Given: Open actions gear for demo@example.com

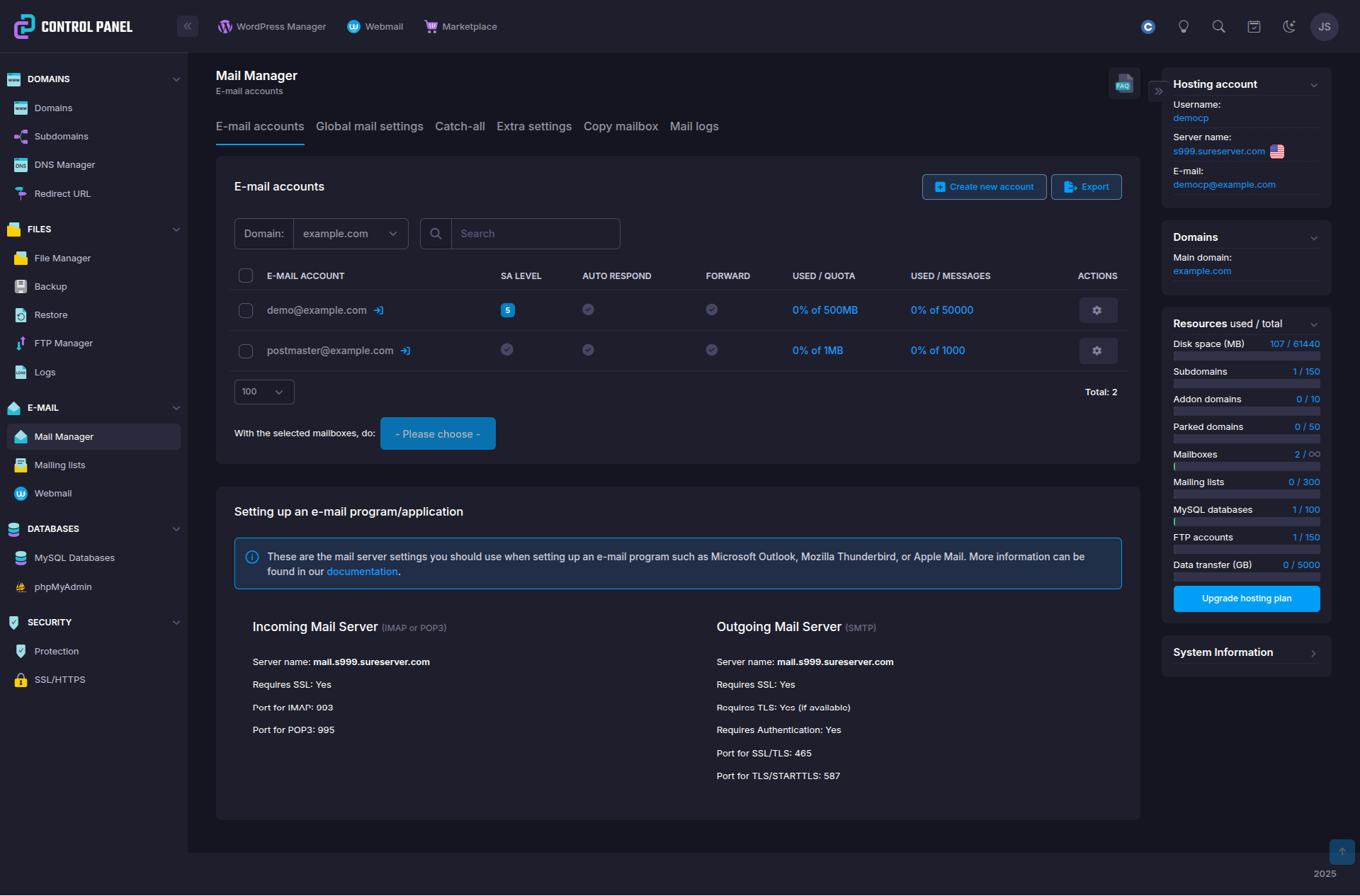Looking at the screenshot, I should click(1098, 310).
